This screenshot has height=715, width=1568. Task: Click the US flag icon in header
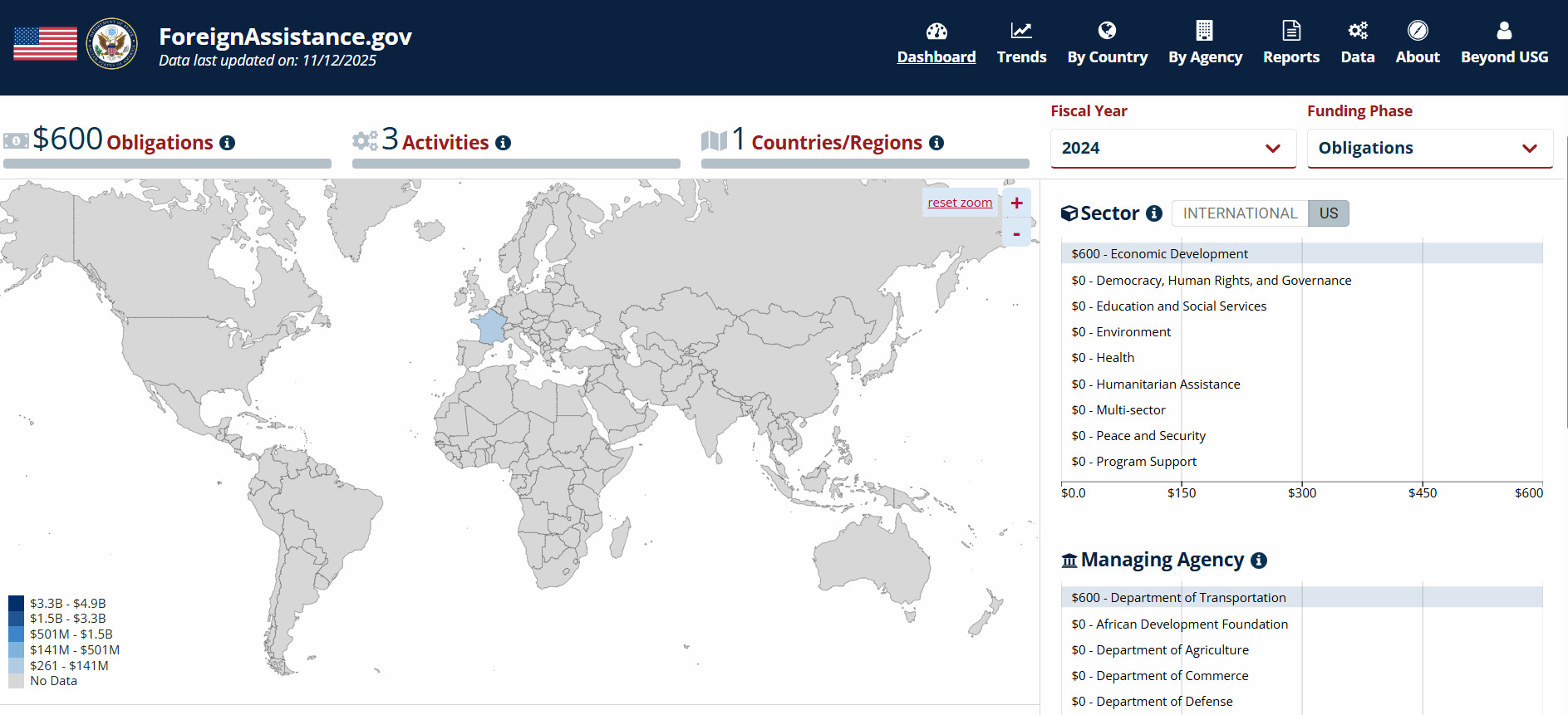pos(46,43)
